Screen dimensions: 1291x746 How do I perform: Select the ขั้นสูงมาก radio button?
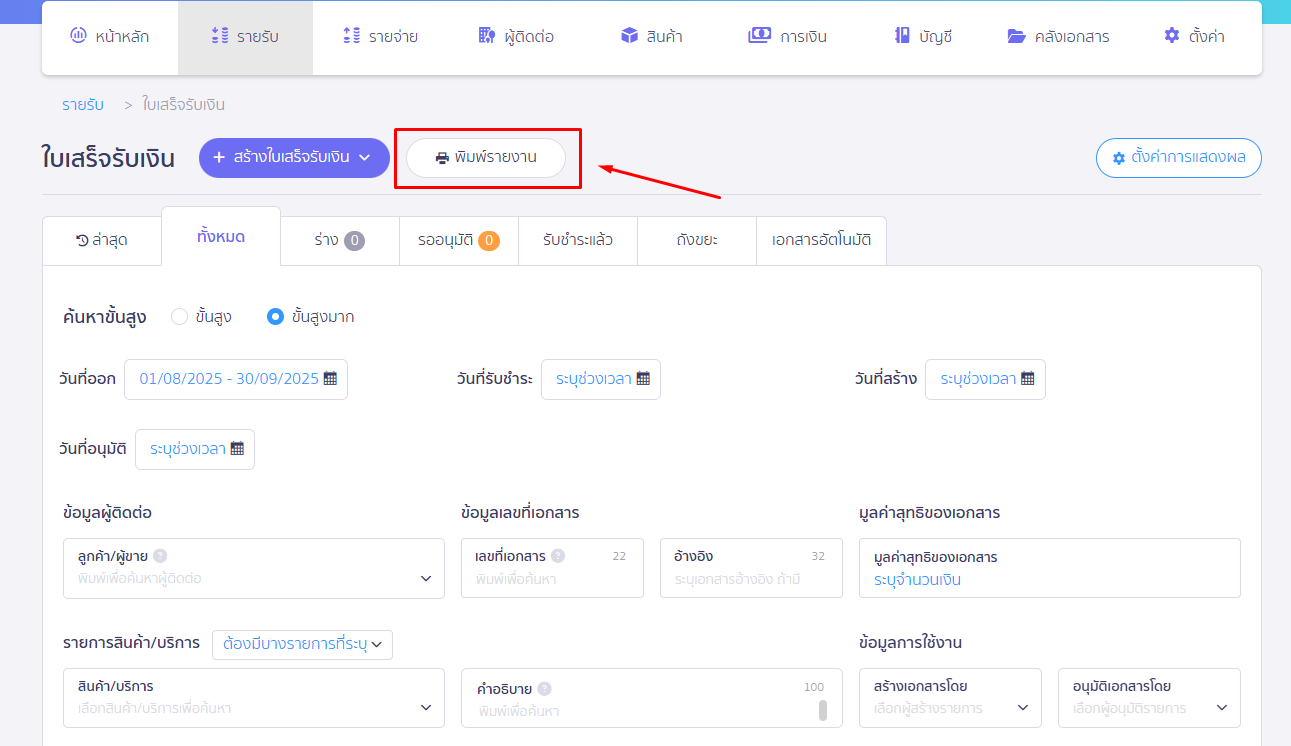(x=276, y=317)
